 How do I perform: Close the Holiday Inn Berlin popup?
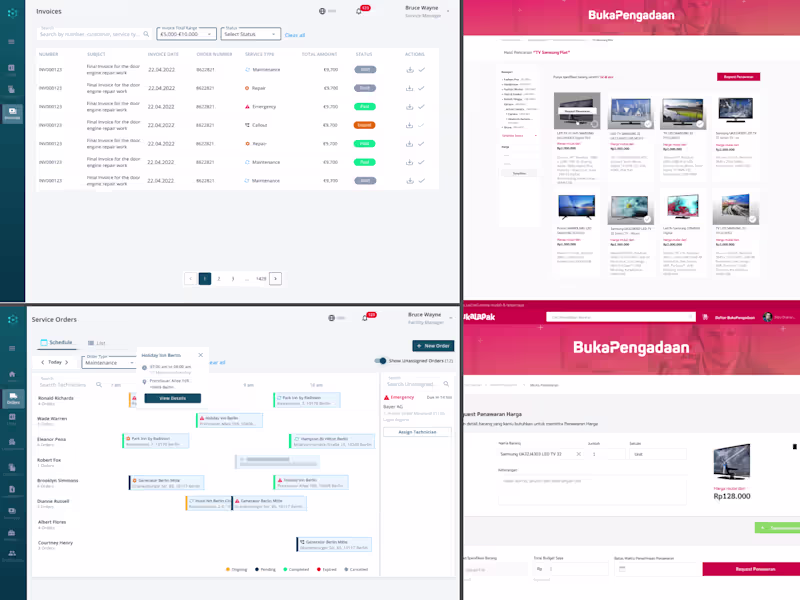pyautogui.click(x=201, y=355)
